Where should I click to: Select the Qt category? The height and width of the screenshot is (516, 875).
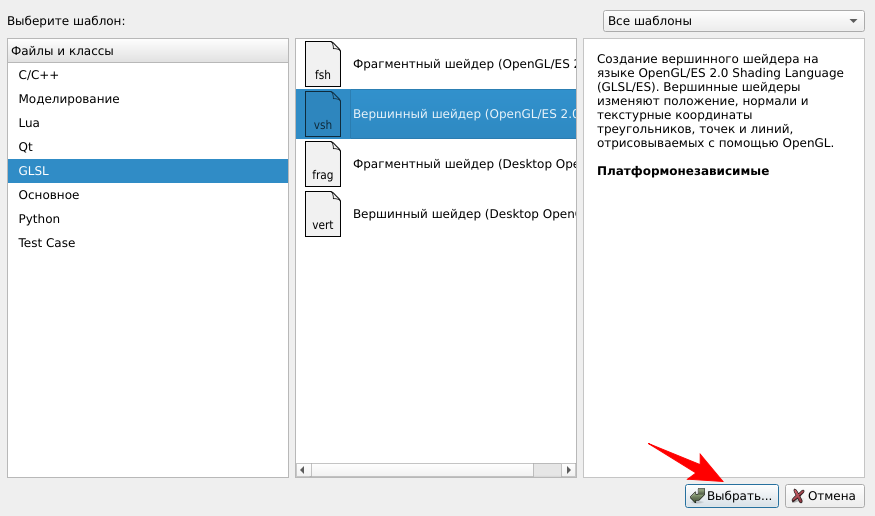tap(26, 147)
